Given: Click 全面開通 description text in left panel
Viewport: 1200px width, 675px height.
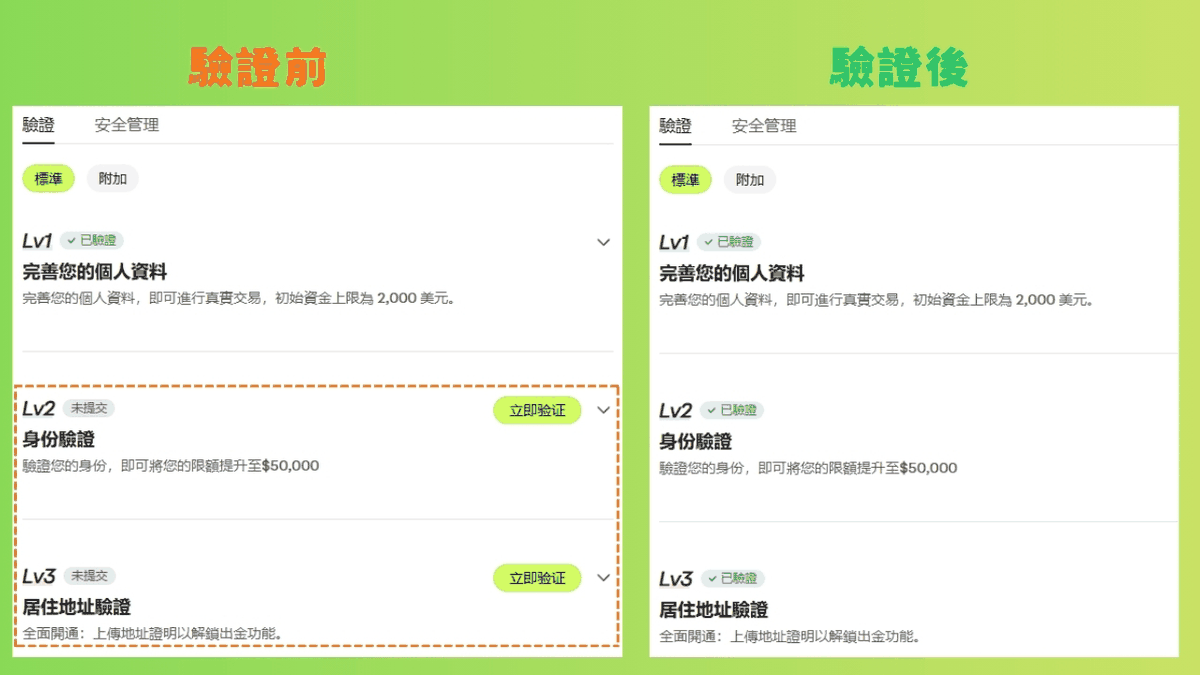Looking at the screenshot, I should [x=152, y=633].
